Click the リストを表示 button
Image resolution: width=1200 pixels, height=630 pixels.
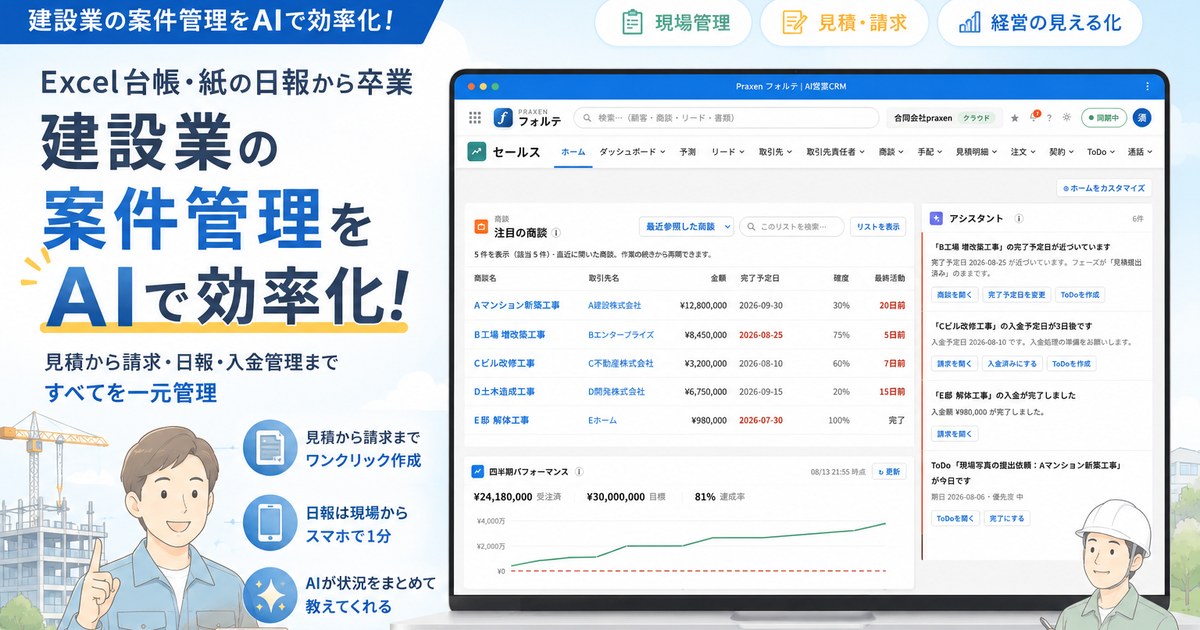point(878,227)
